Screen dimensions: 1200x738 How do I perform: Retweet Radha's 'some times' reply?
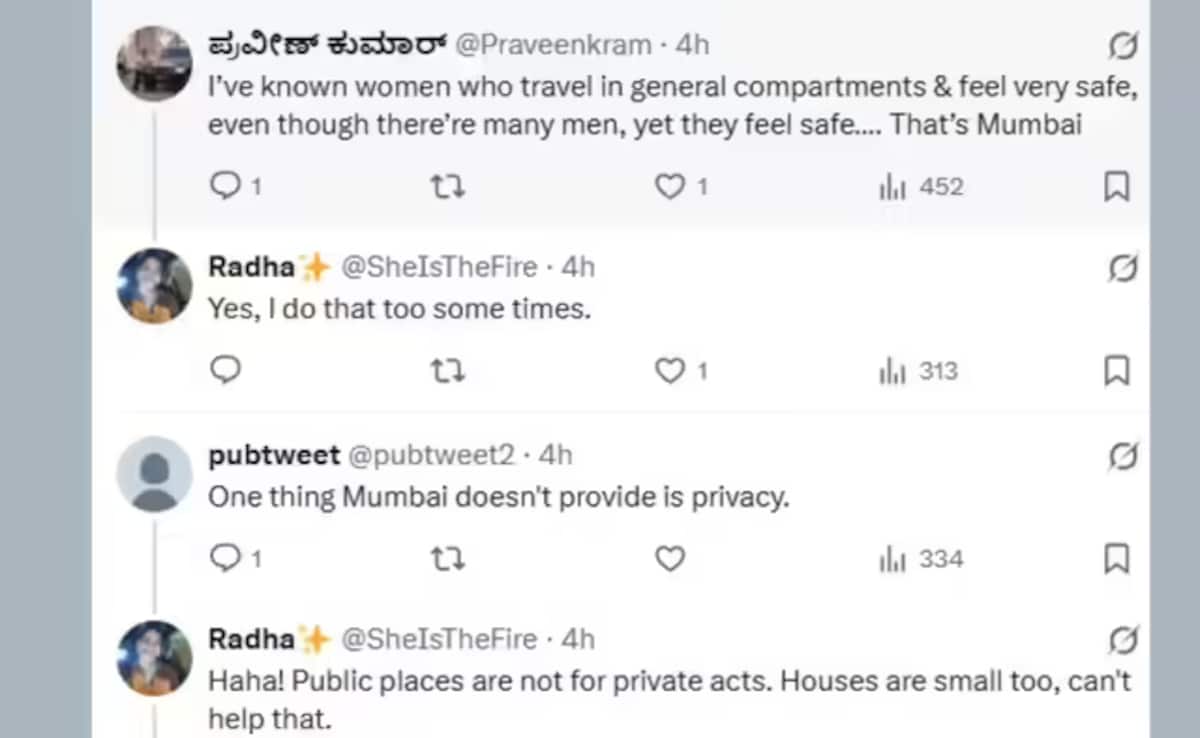tap(447, 371)
